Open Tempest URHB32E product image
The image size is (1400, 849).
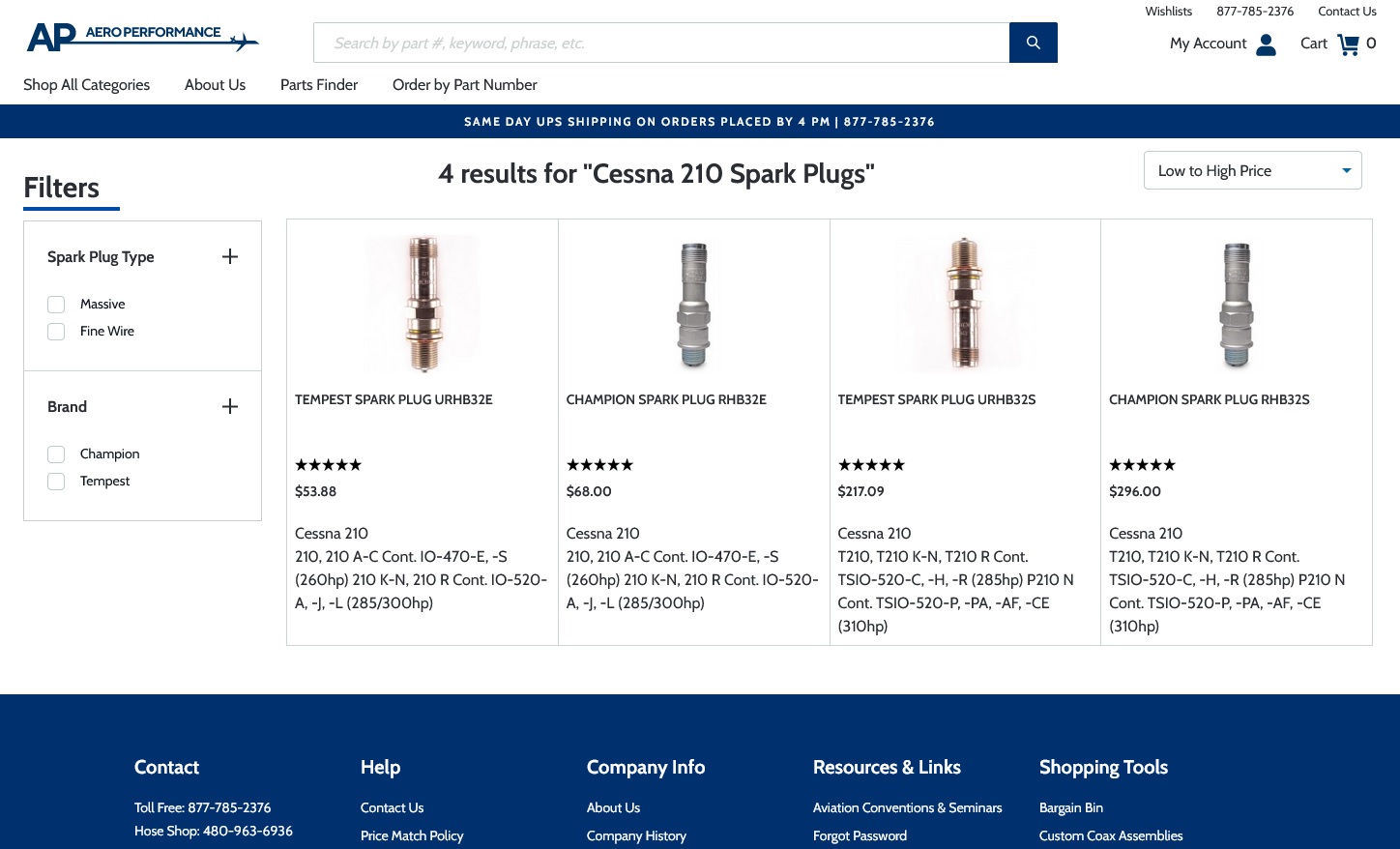pos(423,304)
